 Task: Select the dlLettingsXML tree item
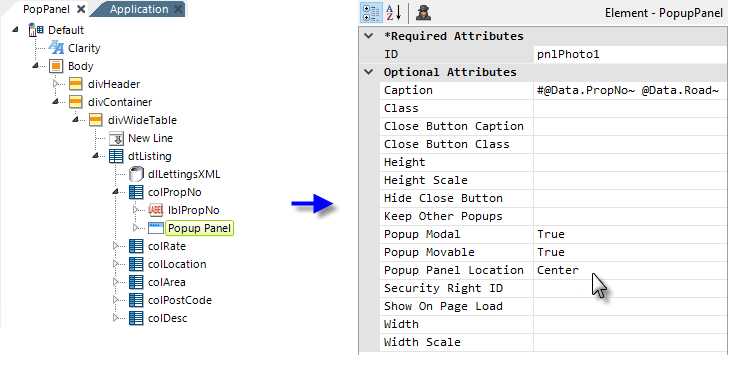(184, 174)
